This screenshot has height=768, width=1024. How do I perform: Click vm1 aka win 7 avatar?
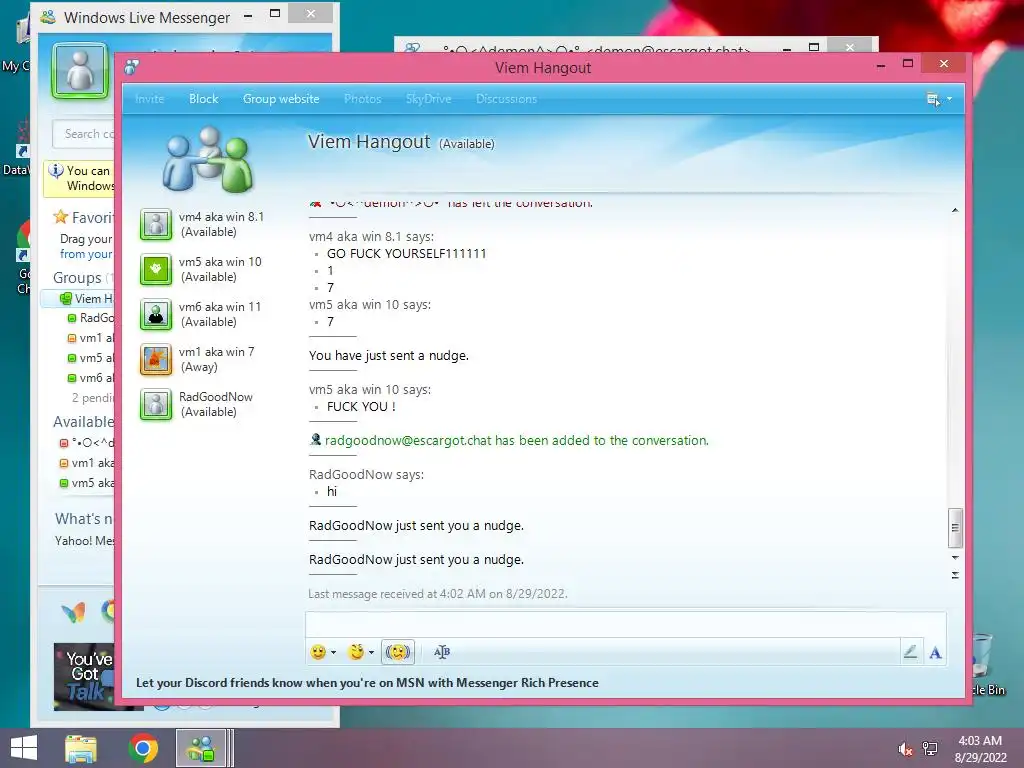click(156, 360)
